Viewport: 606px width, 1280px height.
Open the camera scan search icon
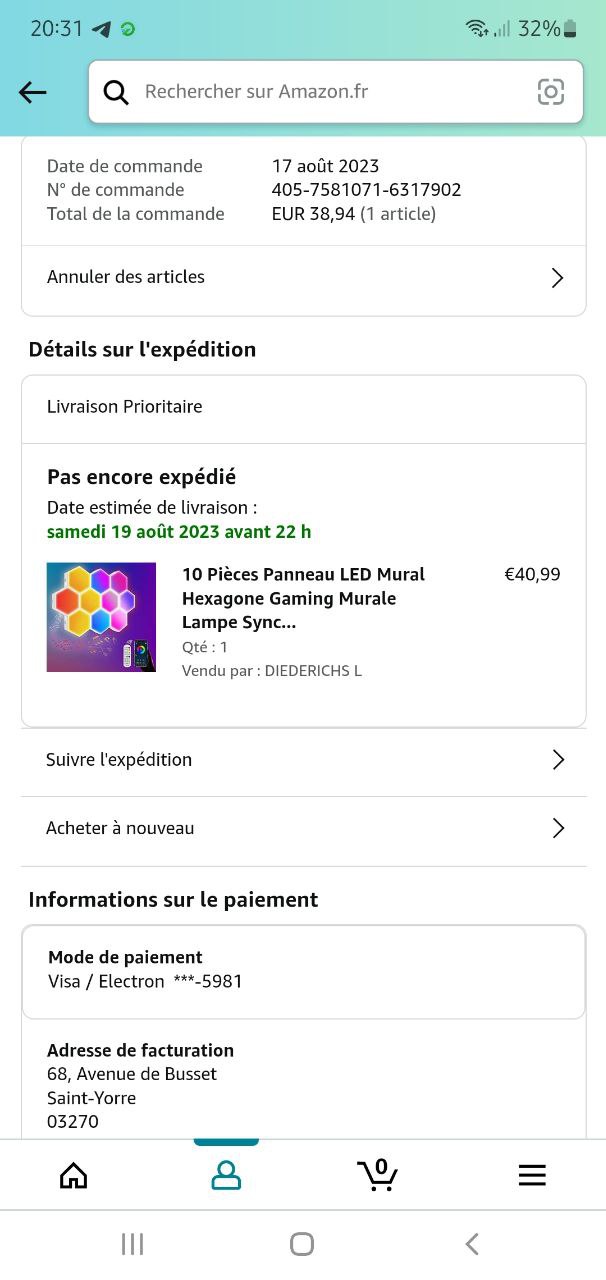click(551, 92)
